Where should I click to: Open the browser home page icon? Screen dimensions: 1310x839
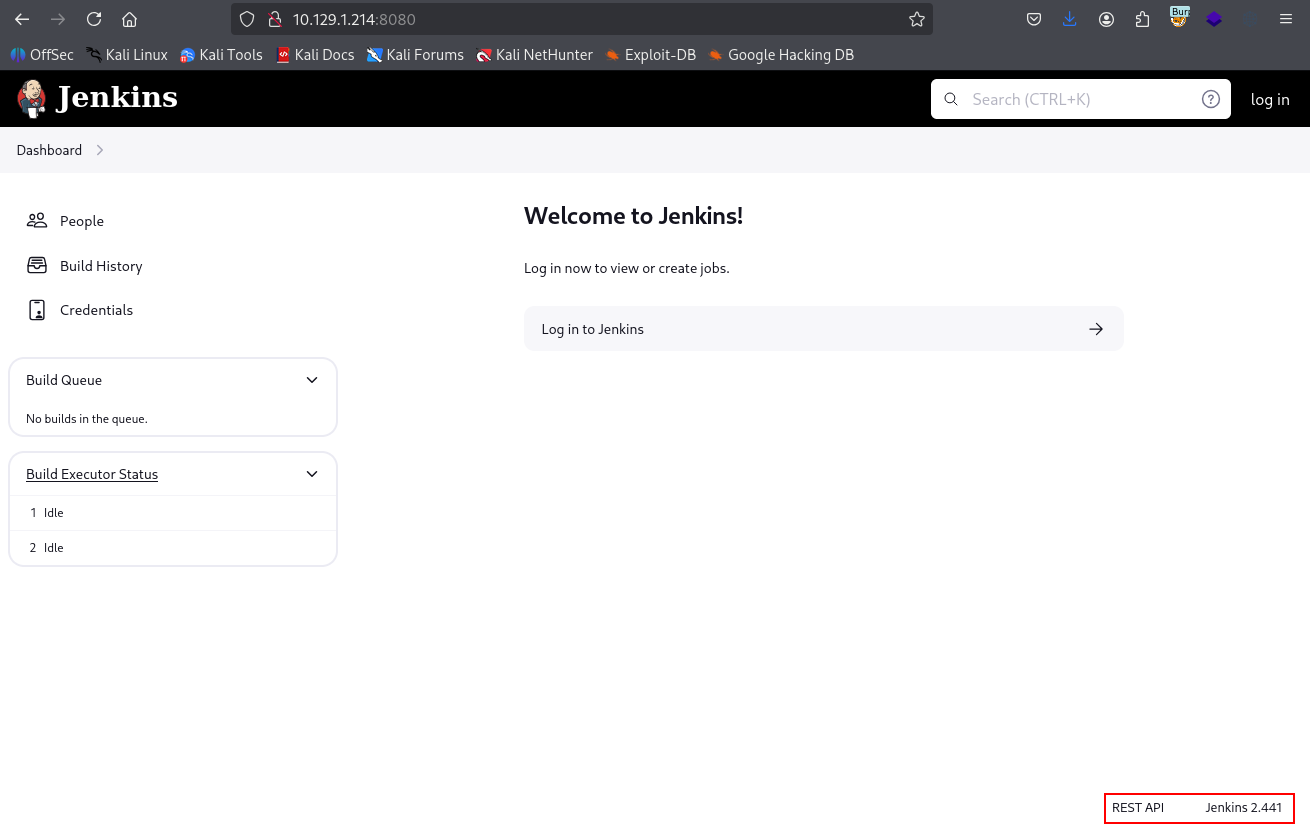[129, 19]
